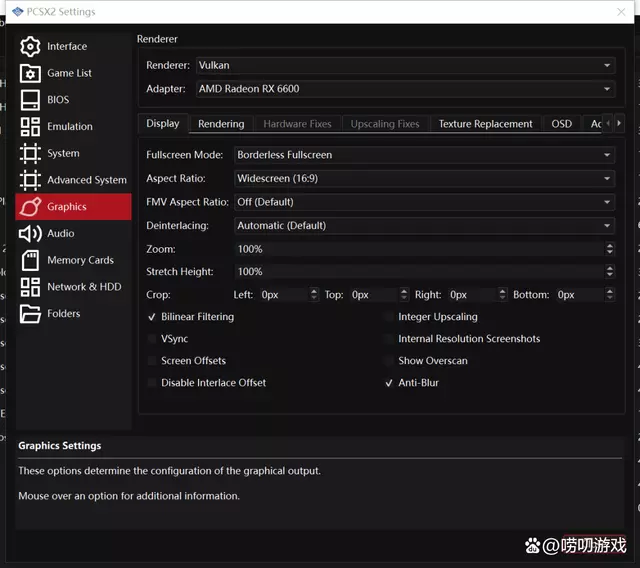Decrease Stretch Height with down arrow
This screenshot has width=640, height=568.
pos(610,275)
